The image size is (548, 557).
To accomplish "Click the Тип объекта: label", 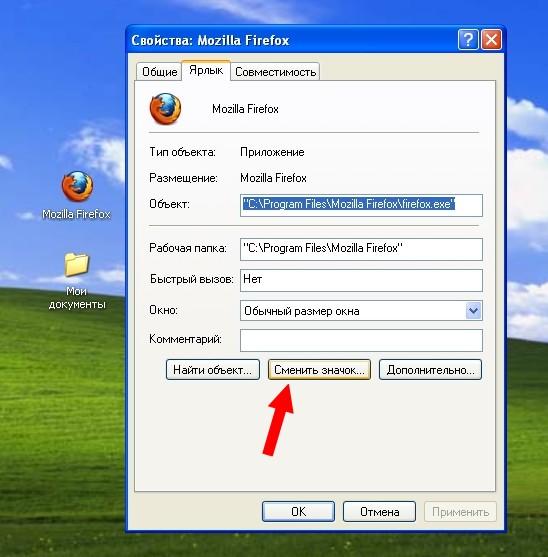I will [x=182, y=152].
